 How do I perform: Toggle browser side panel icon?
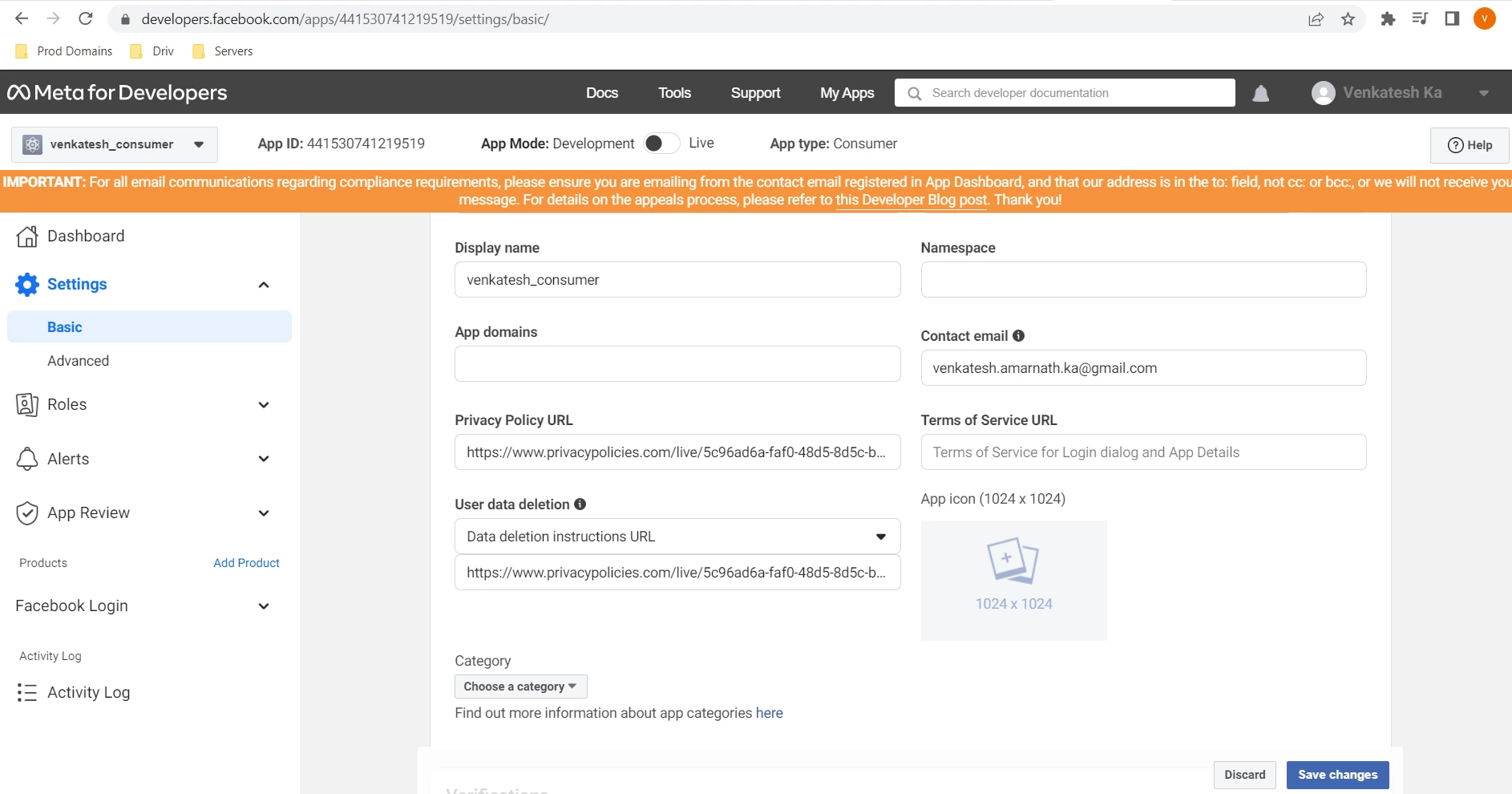[x=1452, y=18]
